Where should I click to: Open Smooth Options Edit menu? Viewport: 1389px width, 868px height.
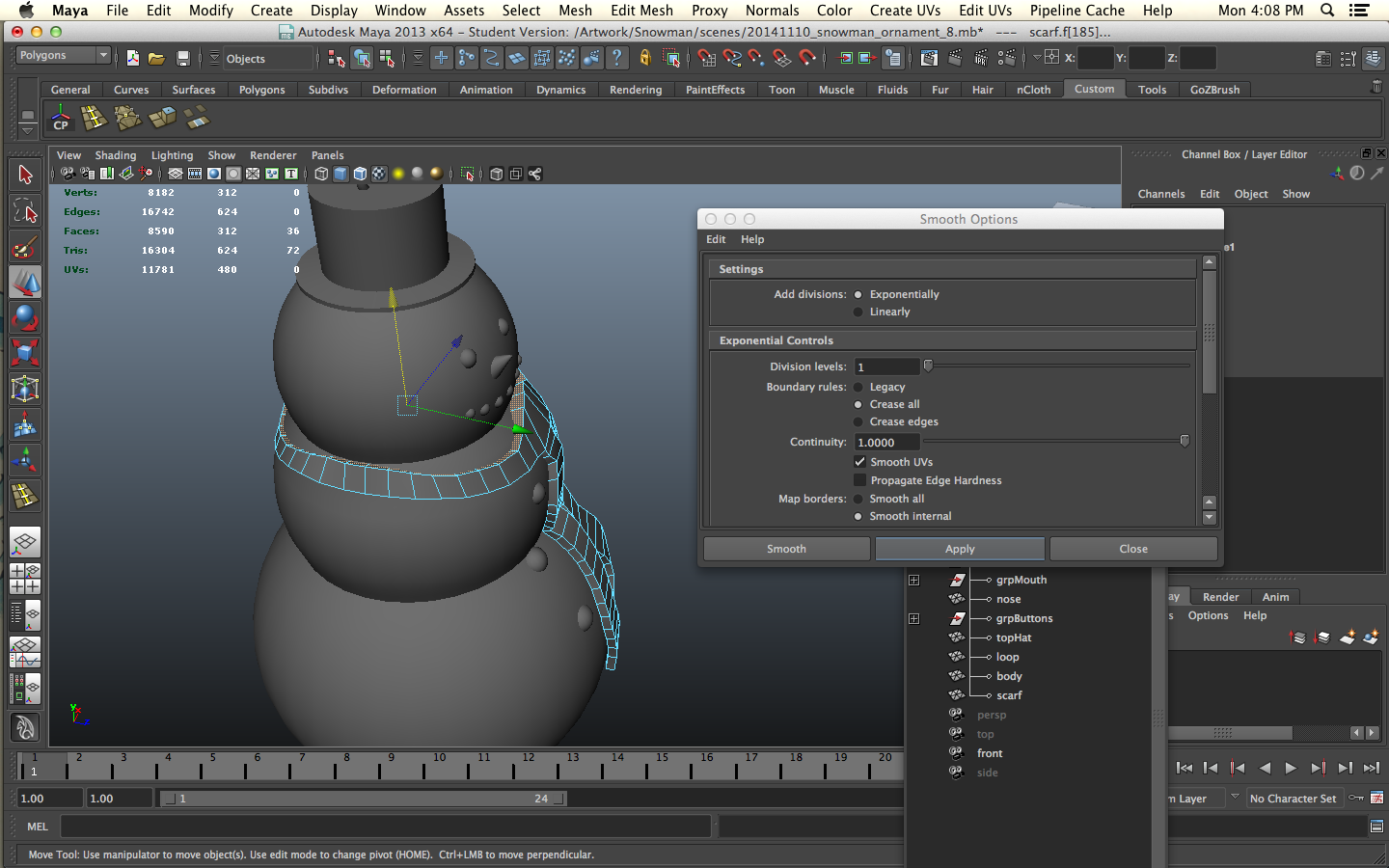coord(716,239)
